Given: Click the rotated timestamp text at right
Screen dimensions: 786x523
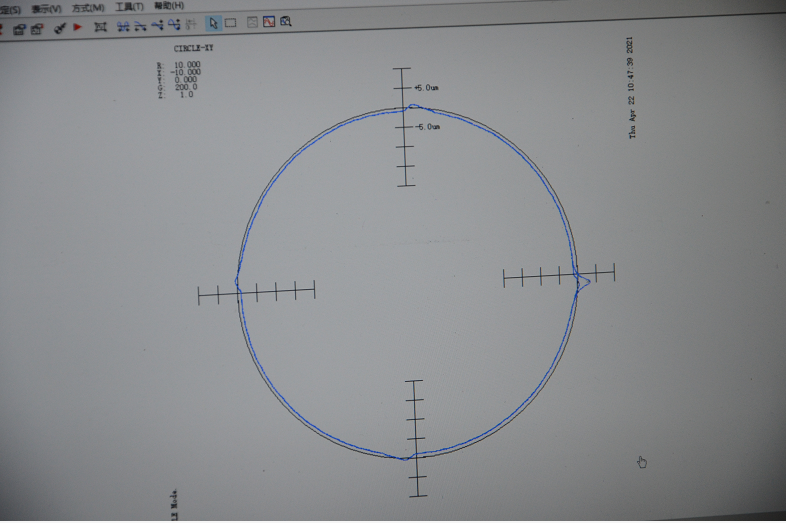Looking at the screenshot, I should coord(631,88).
